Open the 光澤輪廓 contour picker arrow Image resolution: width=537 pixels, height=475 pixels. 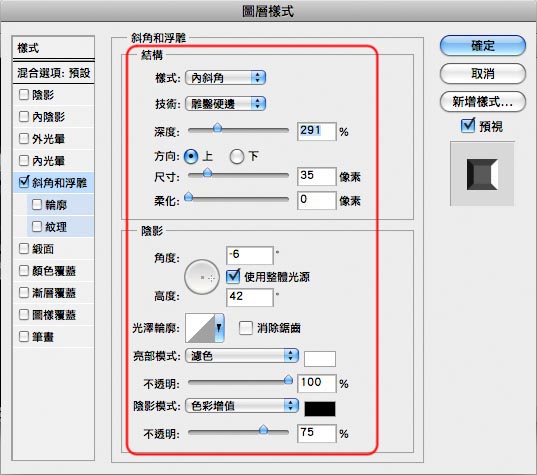[219, 328]
